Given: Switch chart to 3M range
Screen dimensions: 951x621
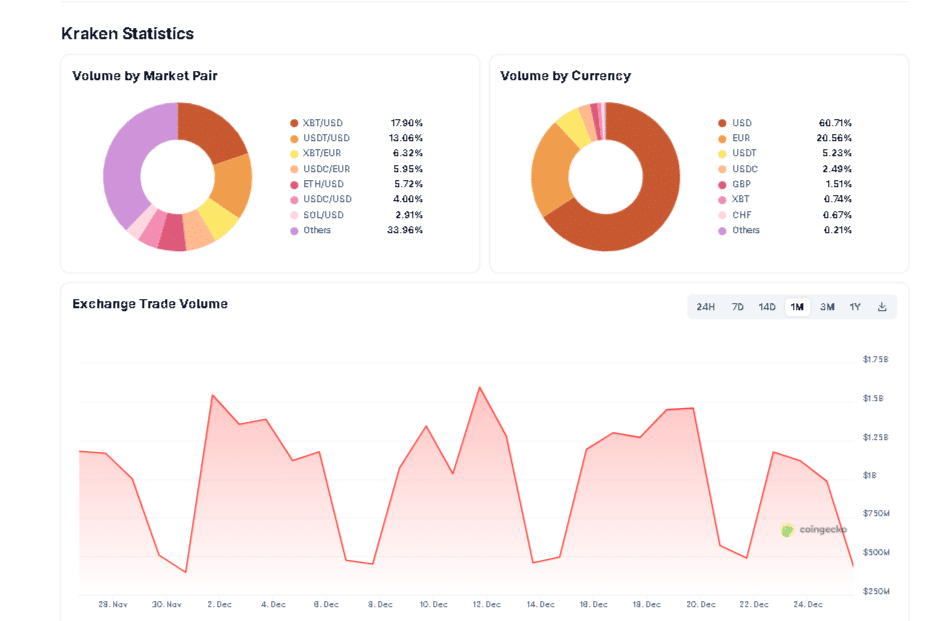Looking at the screenshot, I should pos(827,307).
